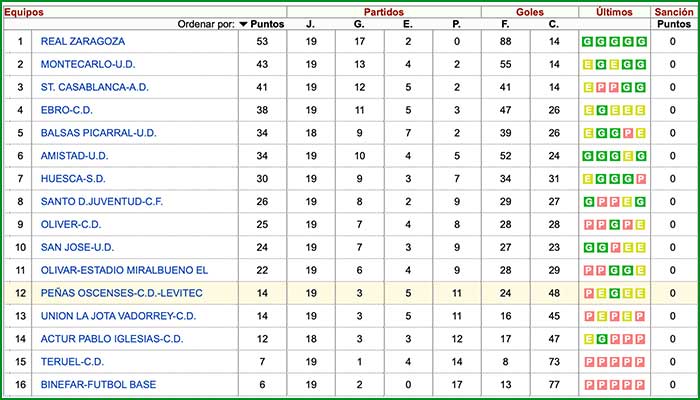Sort by the F. goals column header
Screen dimensions: 700x400
[506, 24]
